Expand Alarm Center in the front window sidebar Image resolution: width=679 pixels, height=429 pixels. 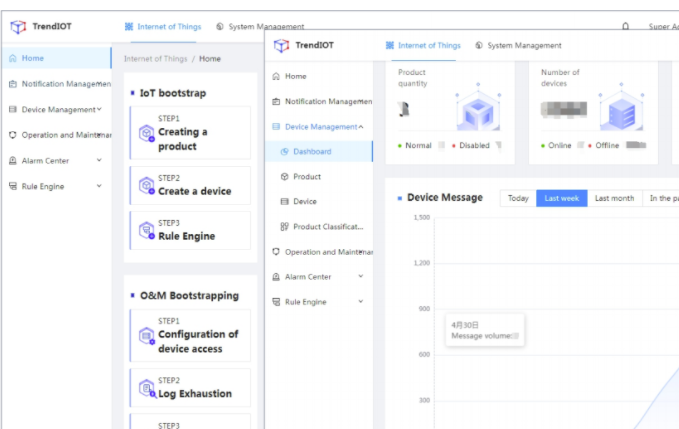360,277
